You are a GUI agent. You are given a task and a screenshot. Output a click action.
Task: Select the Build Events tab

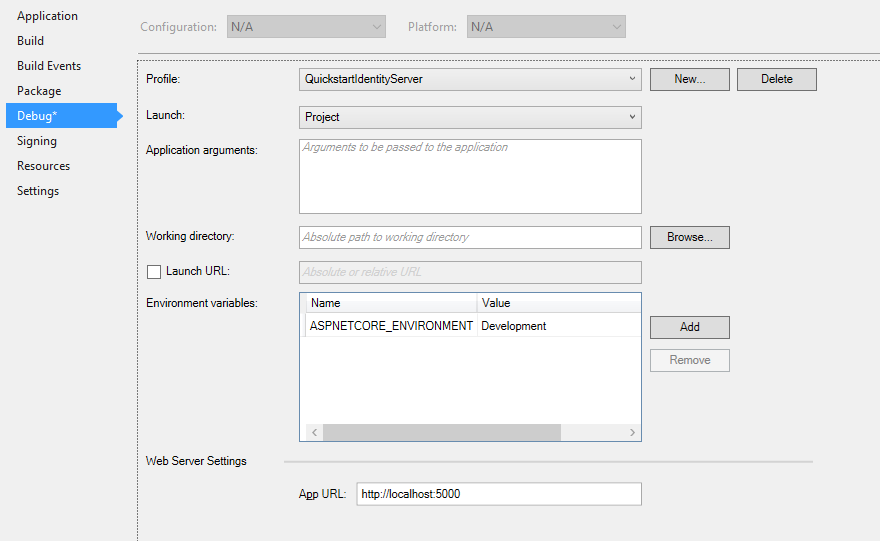(49, 66)
